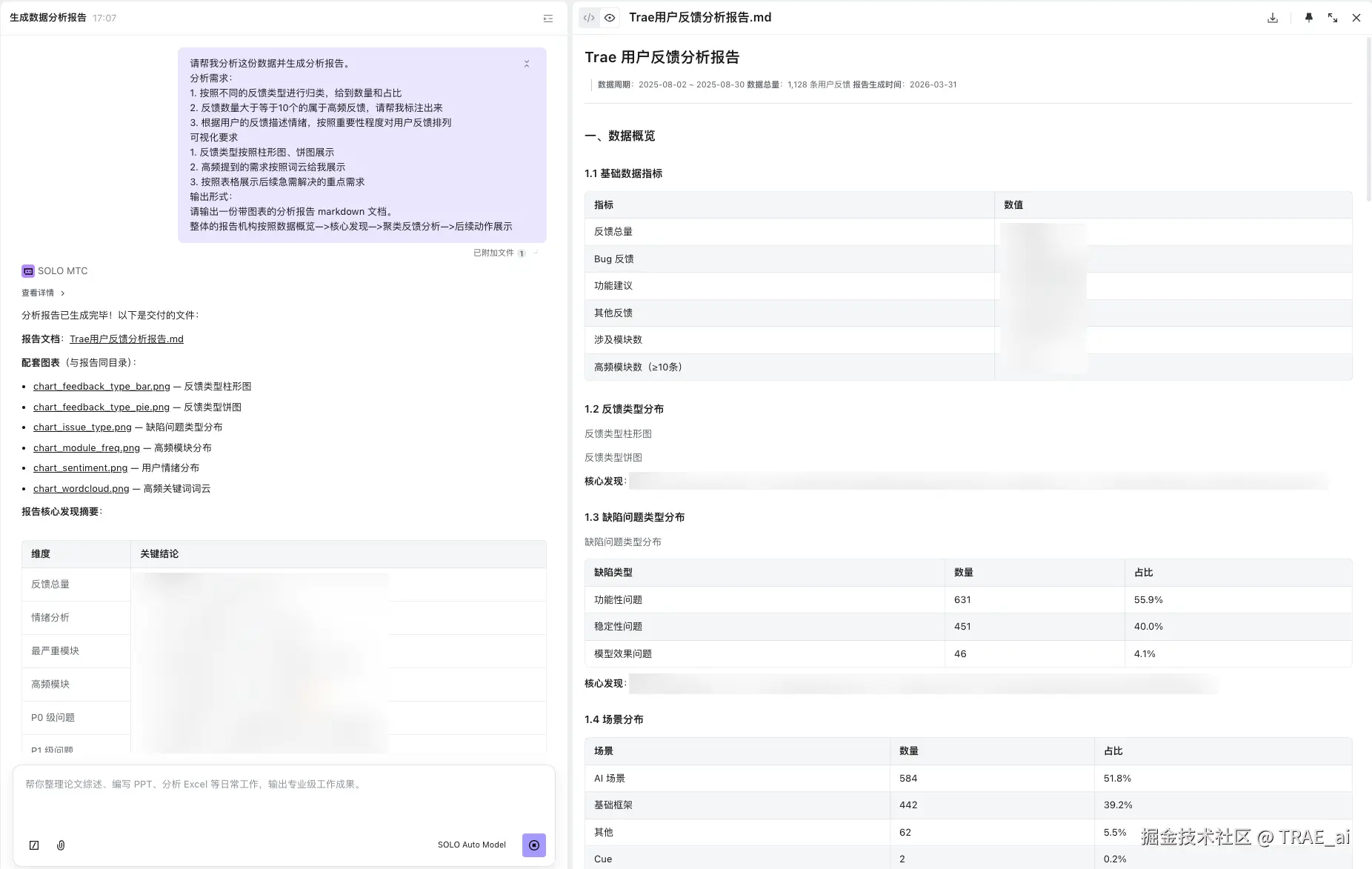Screen dimensions: 1372x869
Task: Select the P0 级问题 summary row
Action: pyautogui.click(x=284, y=718)
